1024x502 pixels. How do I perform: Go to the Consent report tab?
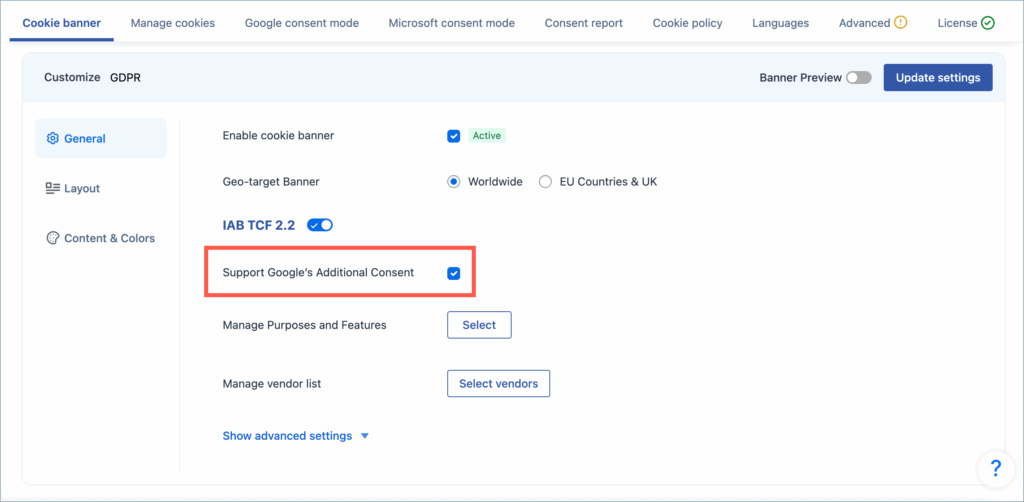click(583, 23)
